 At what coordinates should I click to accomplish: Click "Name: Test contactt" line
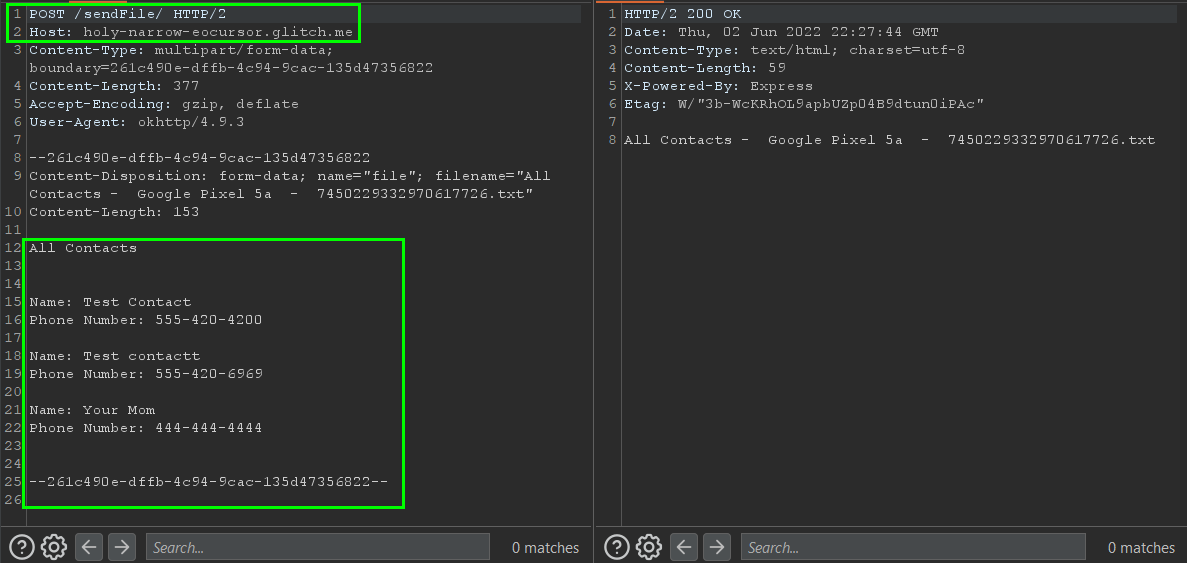pos(114,356)
